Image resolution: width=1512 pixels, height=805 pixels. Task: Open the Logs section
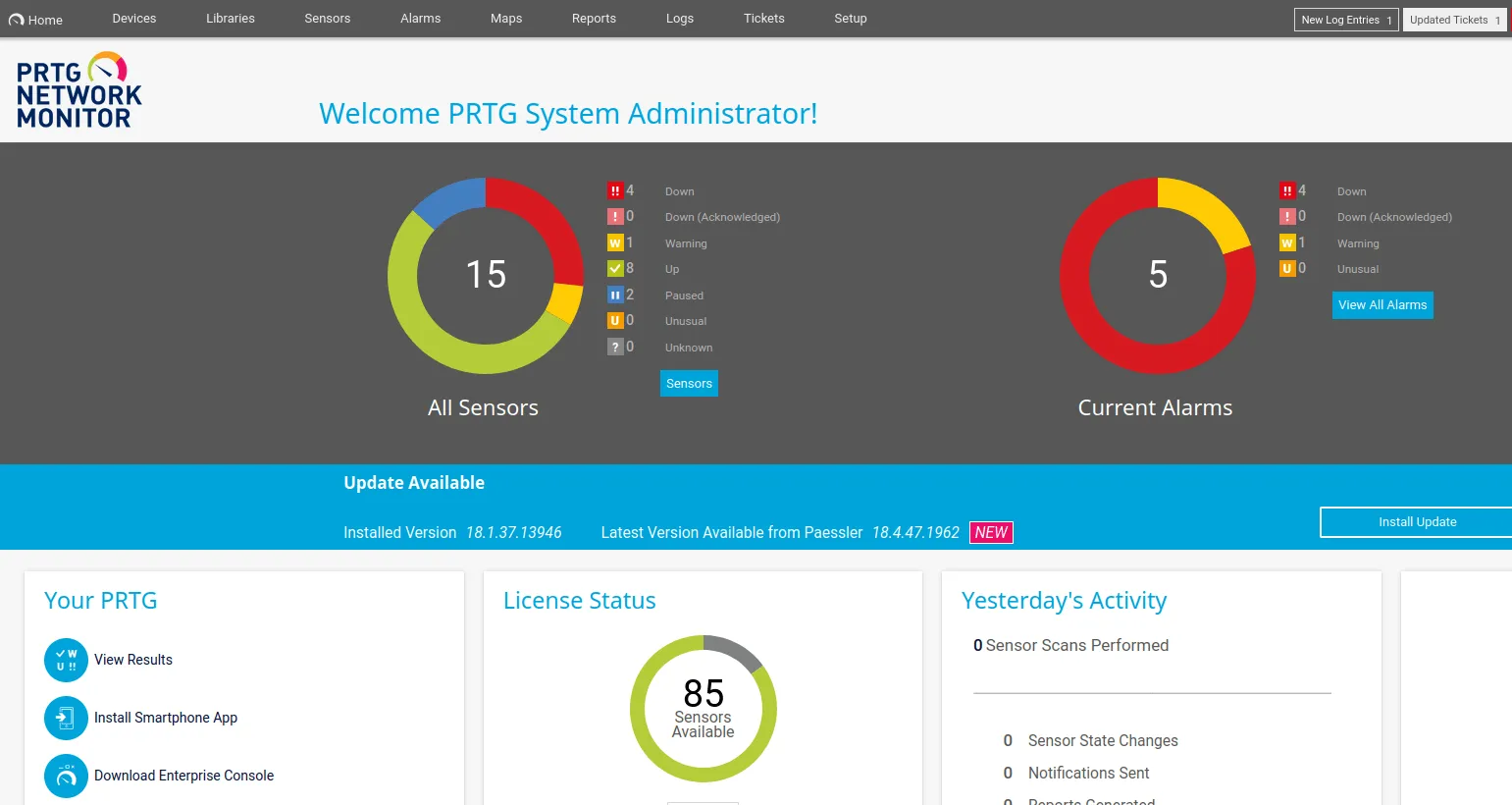679,18
